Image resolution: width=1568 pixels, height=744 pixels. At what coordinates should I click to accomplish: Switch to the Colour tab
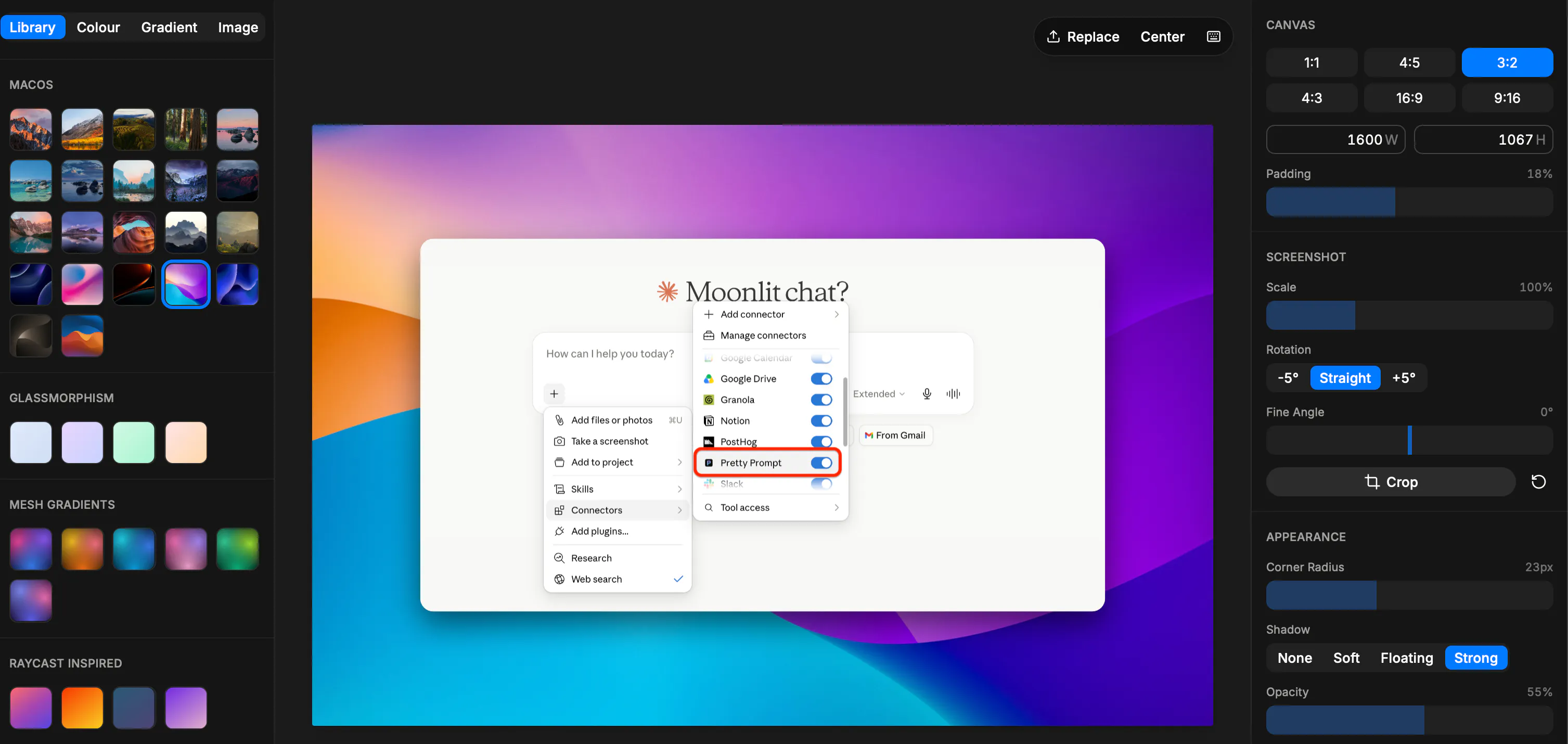coord(98,28)
